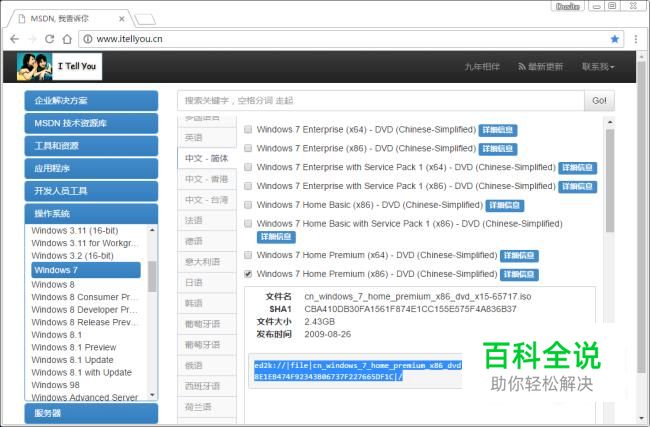Expand the MSDN 技术资源库 category
This screenshot has width=650, height=427.
[91, 123]
